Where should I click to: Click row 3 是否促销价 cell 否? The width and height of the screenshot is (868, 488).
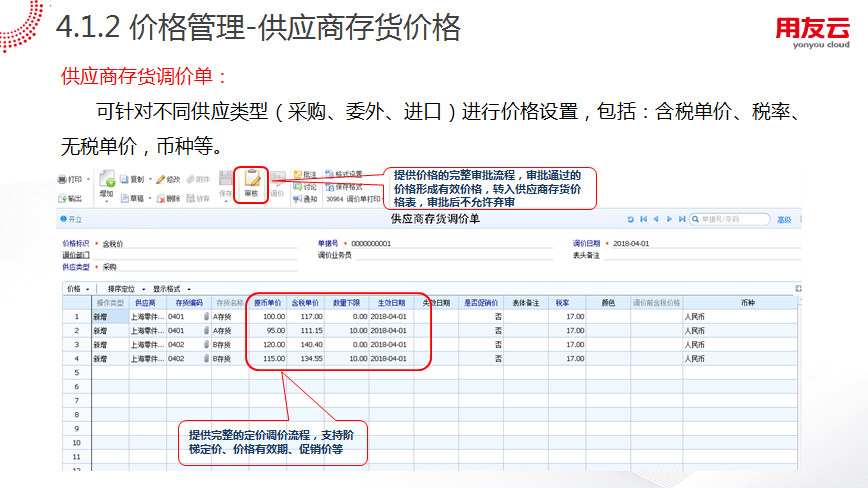[x=481, y=344]
